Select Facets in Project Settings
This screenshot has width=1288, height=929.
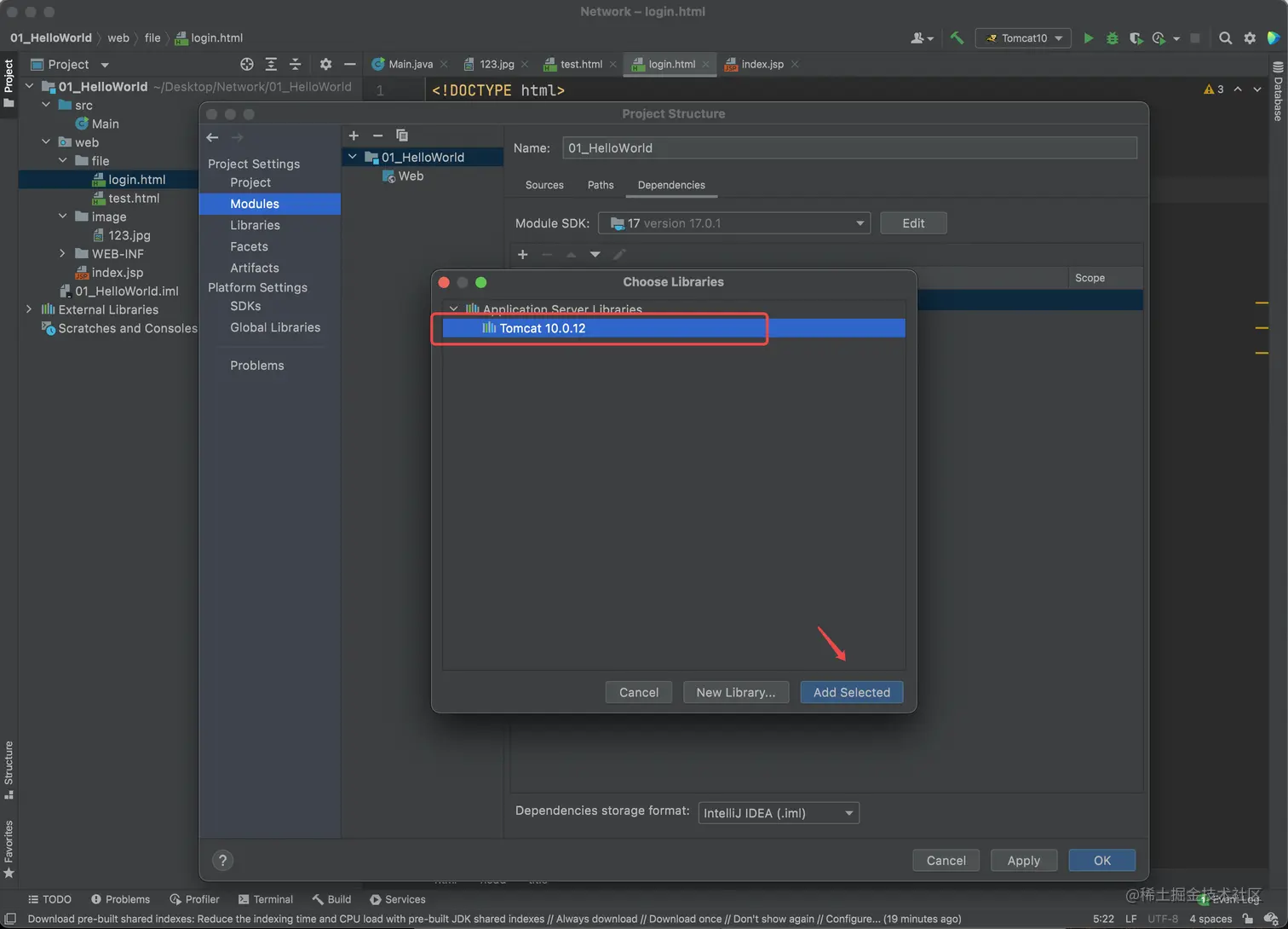coord(249,246)
